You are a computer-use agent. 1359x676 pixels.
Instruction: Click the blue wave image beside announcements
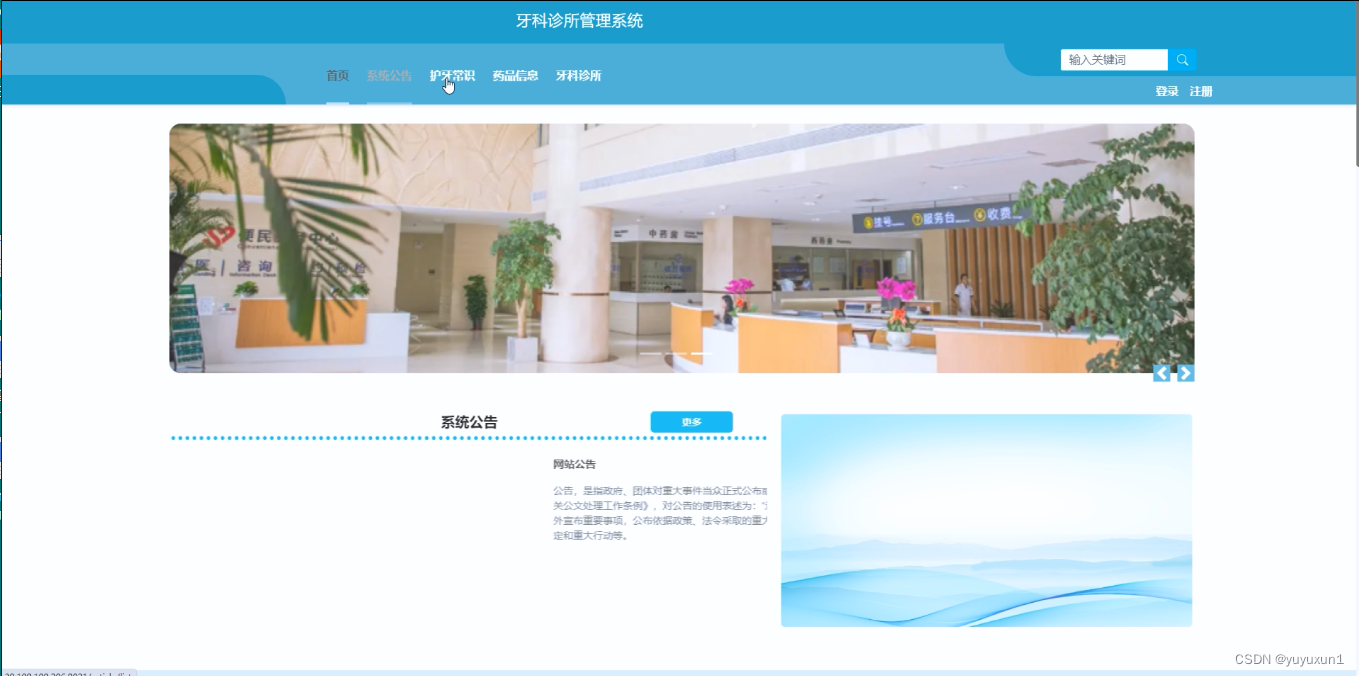986,520
